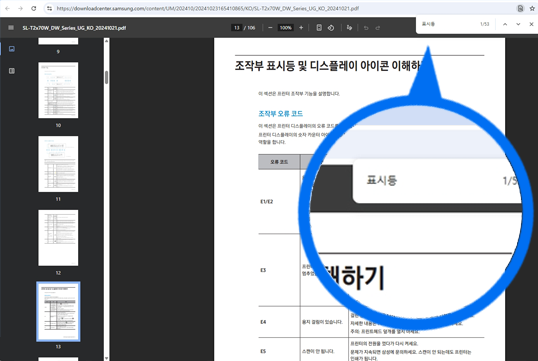Click the save icon in address bar
The height and width of the screenshot is (361, 538).
520,9
